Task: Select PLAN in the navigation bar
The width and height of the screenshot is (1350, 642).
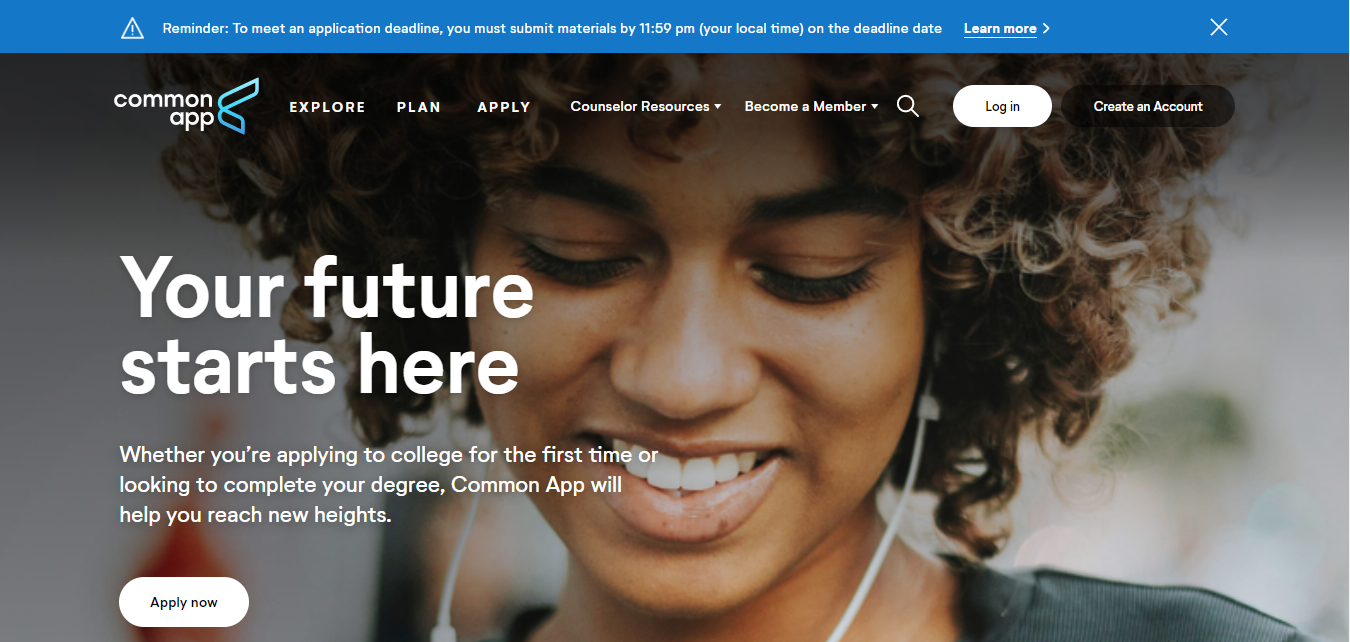Action: point(418,107)
